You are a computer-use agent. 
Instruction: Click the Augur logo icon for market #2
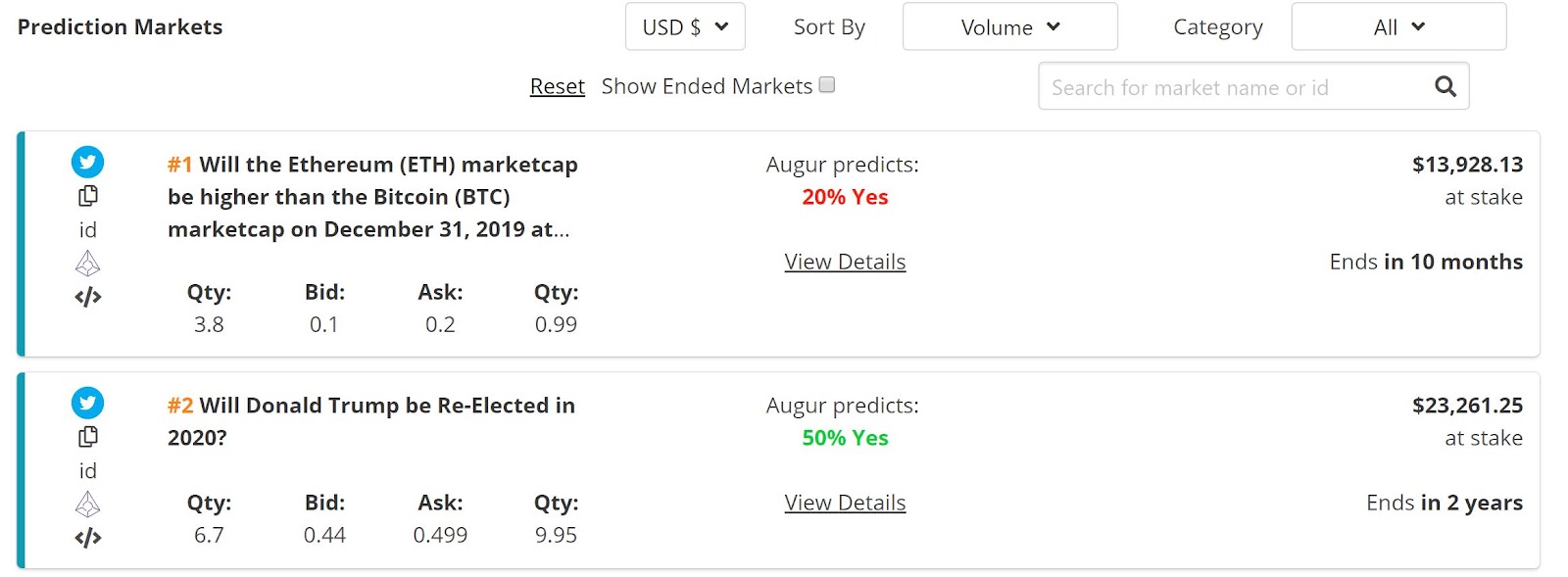click(x=88, y=505)
